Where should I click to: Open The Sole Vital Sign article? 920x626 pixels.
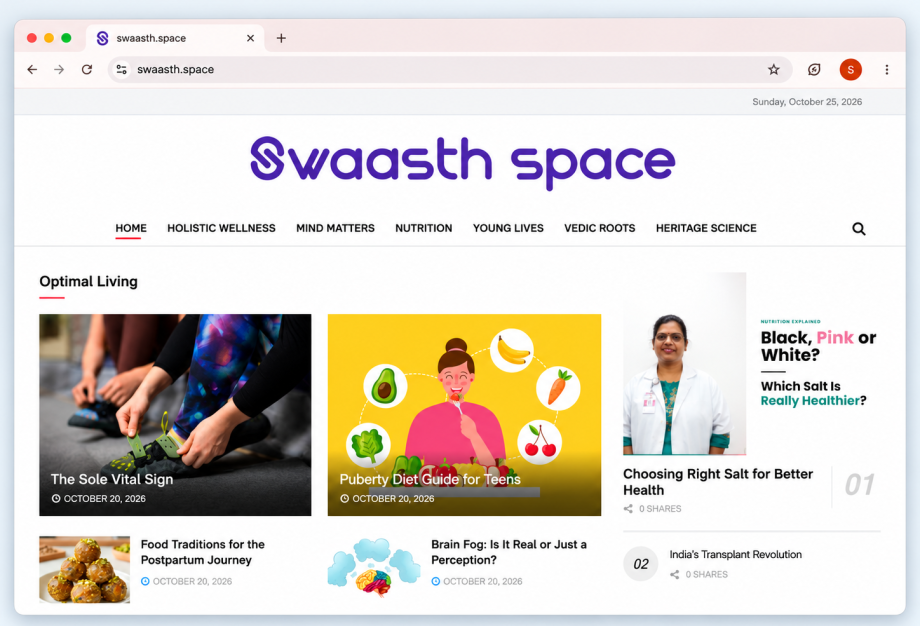pos(112,479)
